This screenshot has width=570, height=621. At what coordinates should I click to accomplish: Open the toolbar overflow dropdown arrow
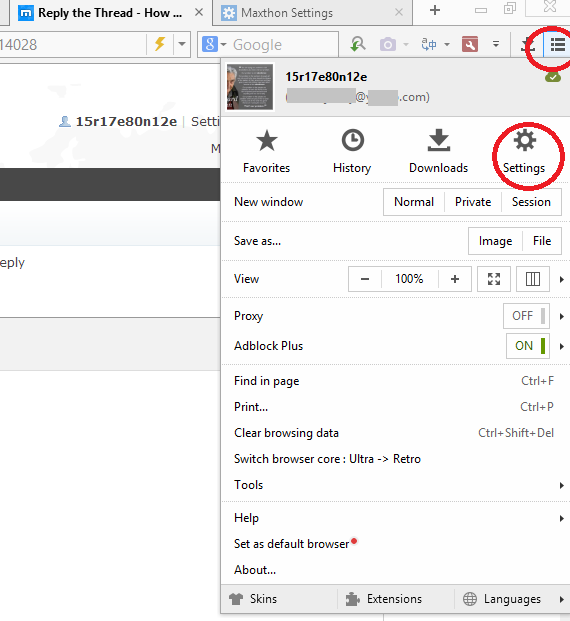click(x=496, y=44)
